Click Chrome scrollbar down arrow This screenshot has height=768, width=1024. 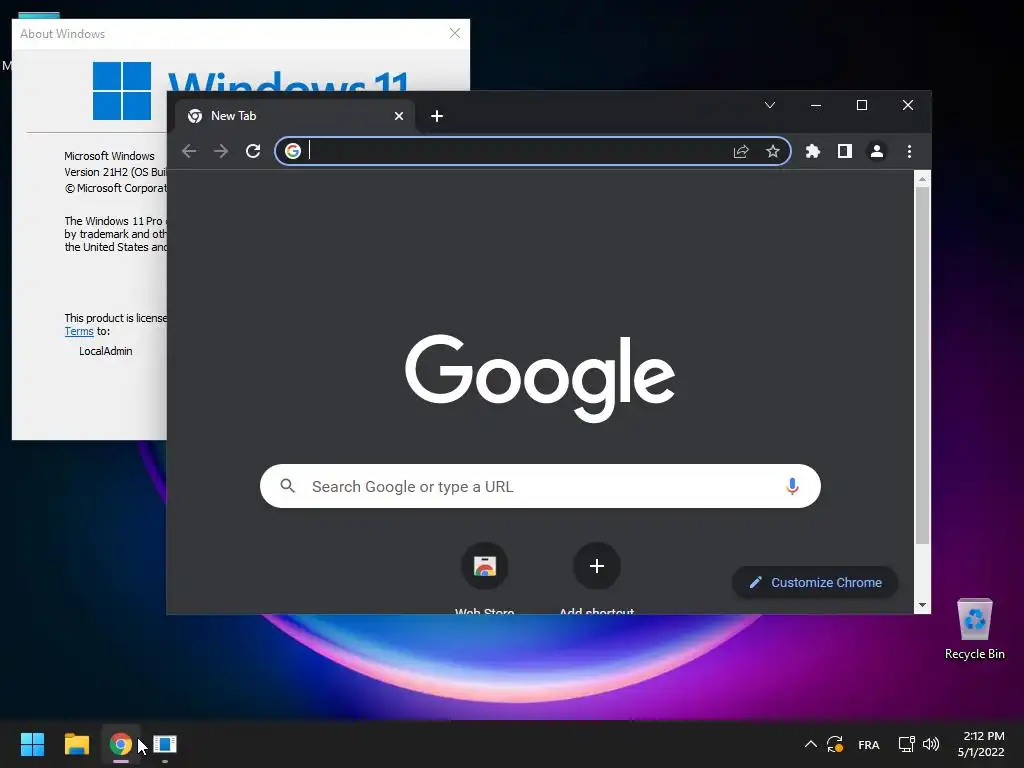coord(922,605)
